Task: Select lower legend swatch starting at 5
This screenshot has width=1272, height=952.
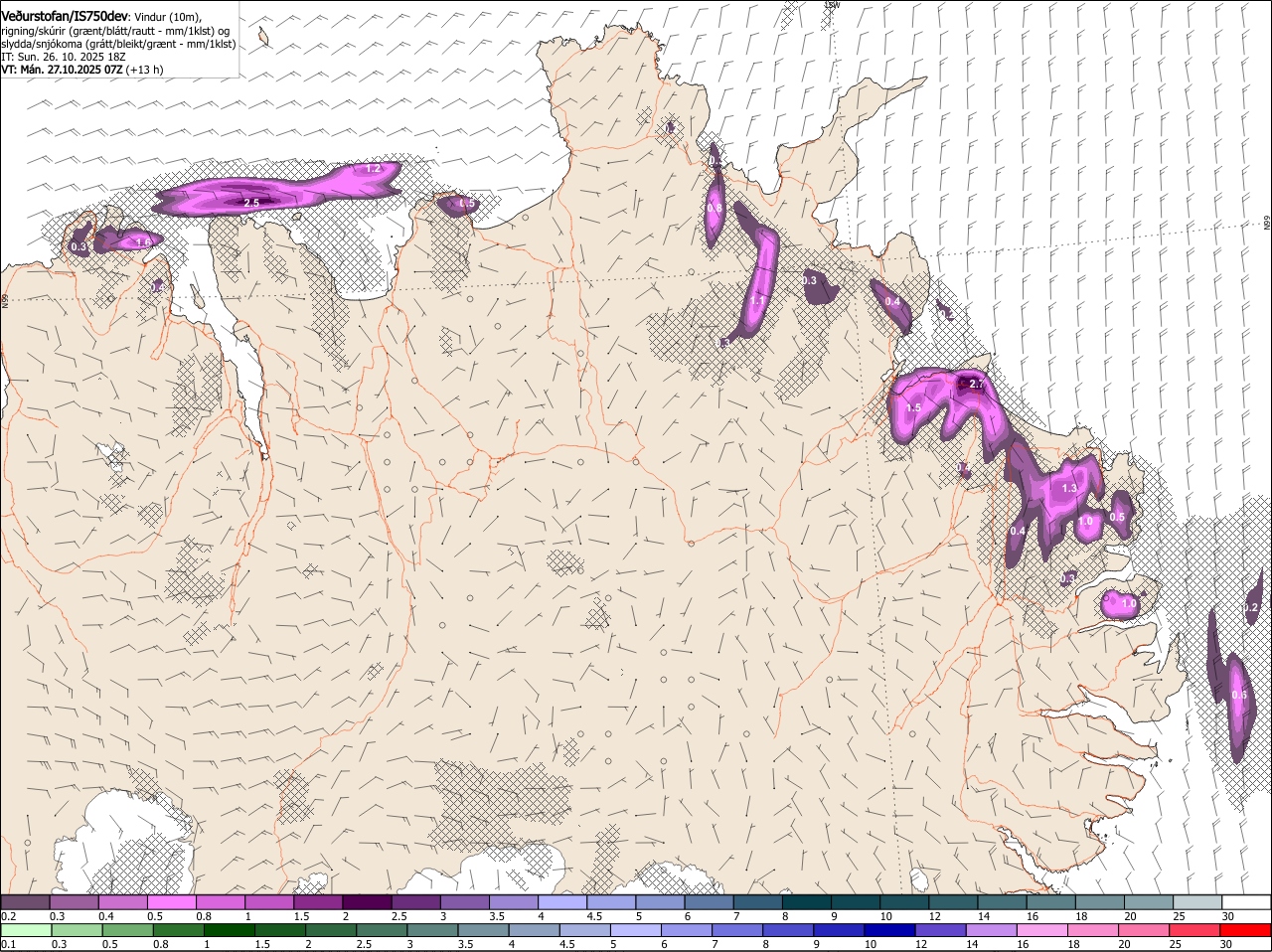Action: tap(634, 930)
